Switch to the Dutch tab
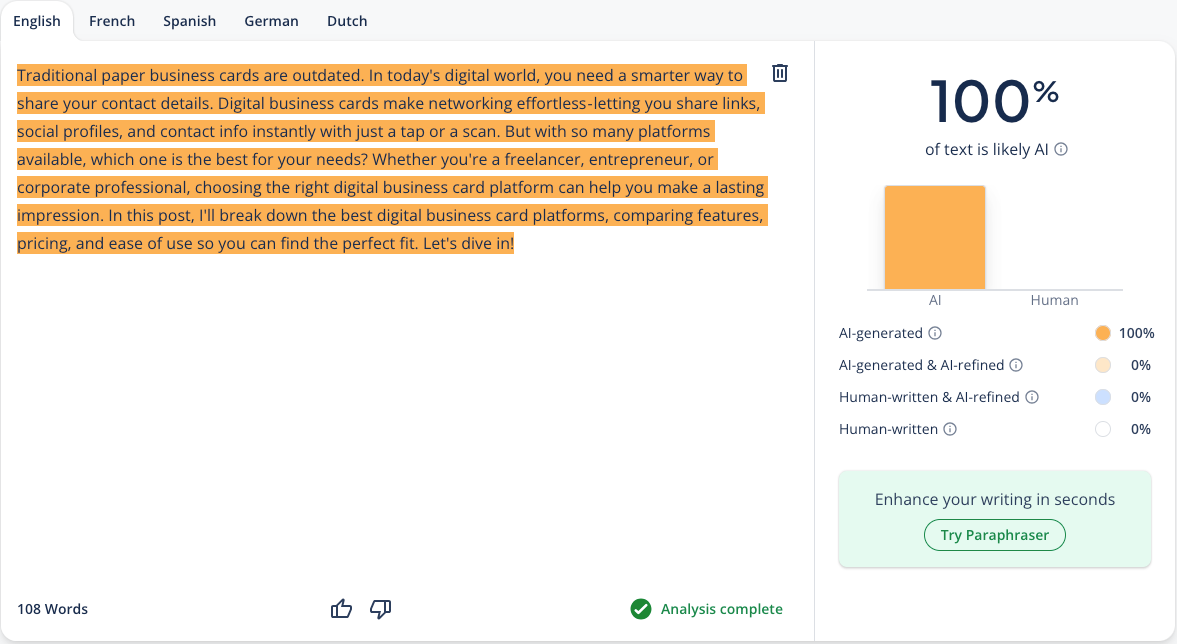 347,21
